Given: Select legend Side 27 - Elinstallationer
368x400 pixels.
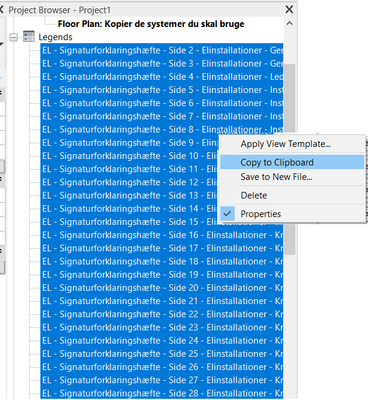Looking at the screenshot, I should point(162,380).
